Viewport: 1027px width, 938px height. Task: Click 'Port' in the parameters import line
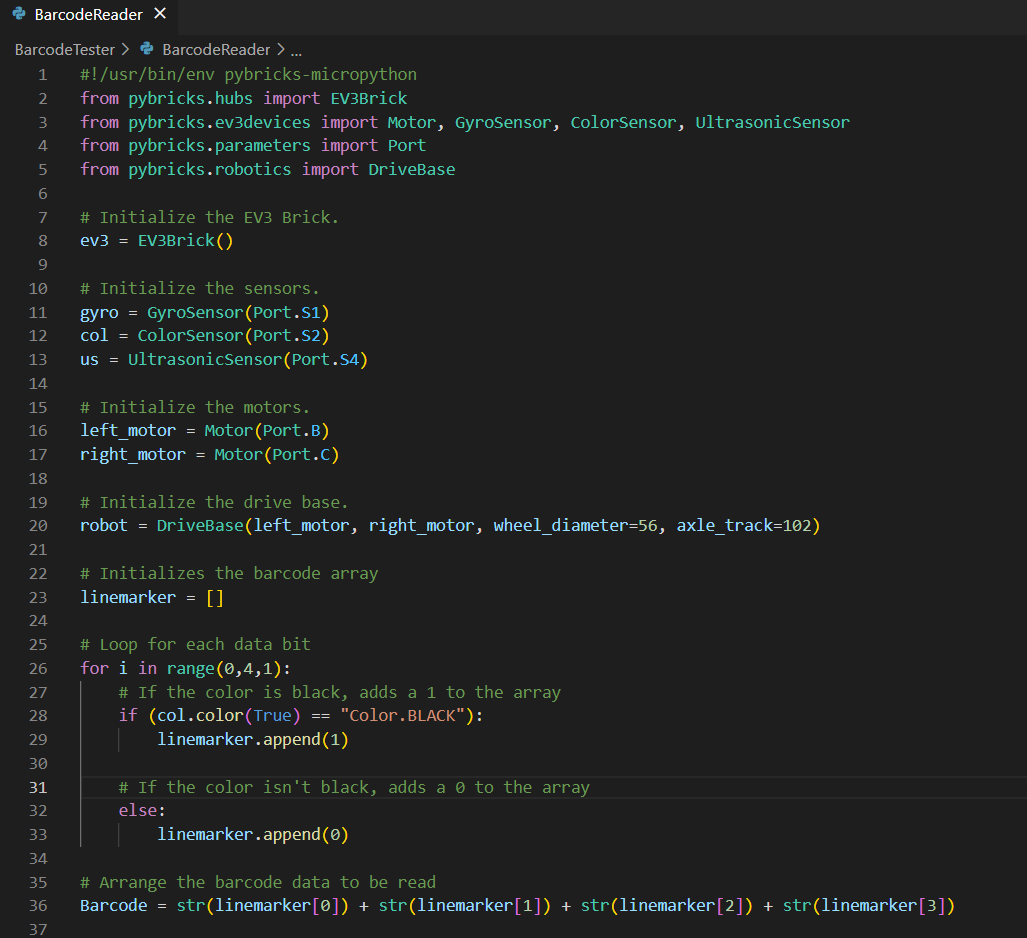[407, 145]
